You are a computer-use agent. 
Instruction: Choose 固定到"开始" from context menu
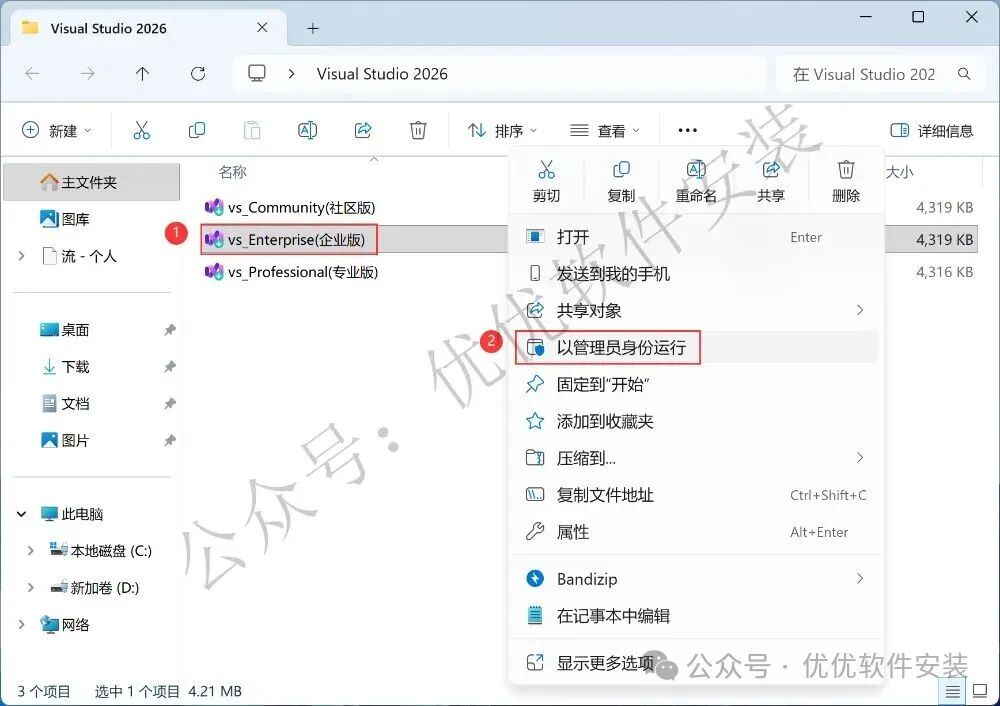click(696, 385)
